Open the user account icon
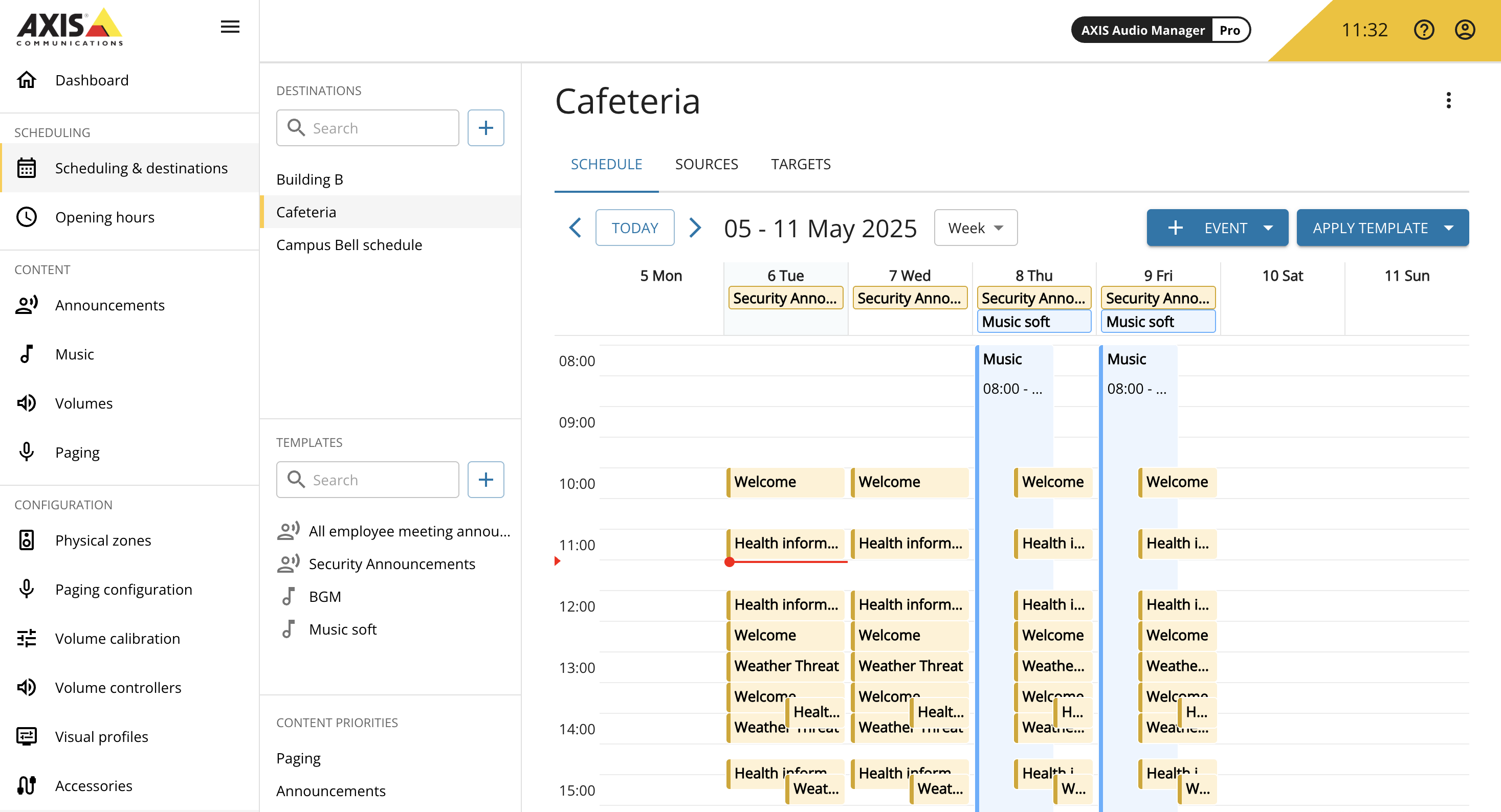1501x812 pixels. click(x=1464, y=30)
